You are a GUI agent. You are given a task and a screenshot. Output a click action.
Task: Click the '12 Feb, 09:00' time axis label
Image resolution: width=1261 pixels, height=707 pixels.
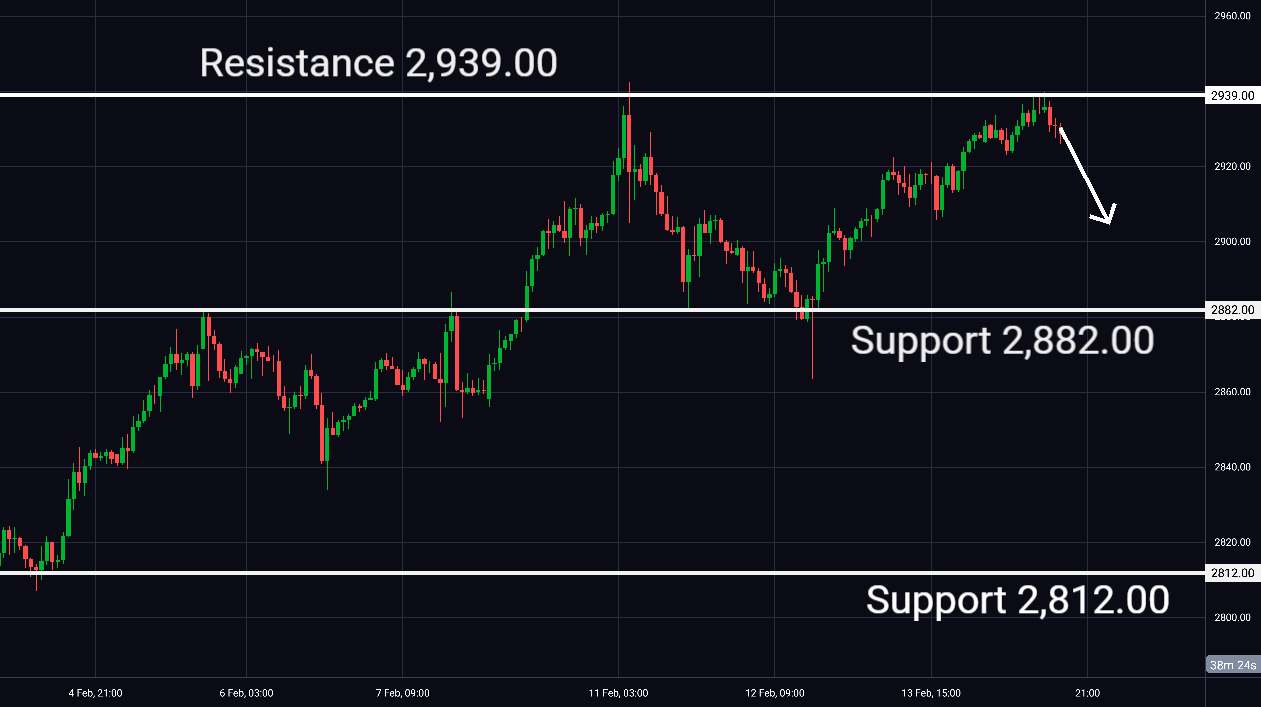[x=775, y=693]
